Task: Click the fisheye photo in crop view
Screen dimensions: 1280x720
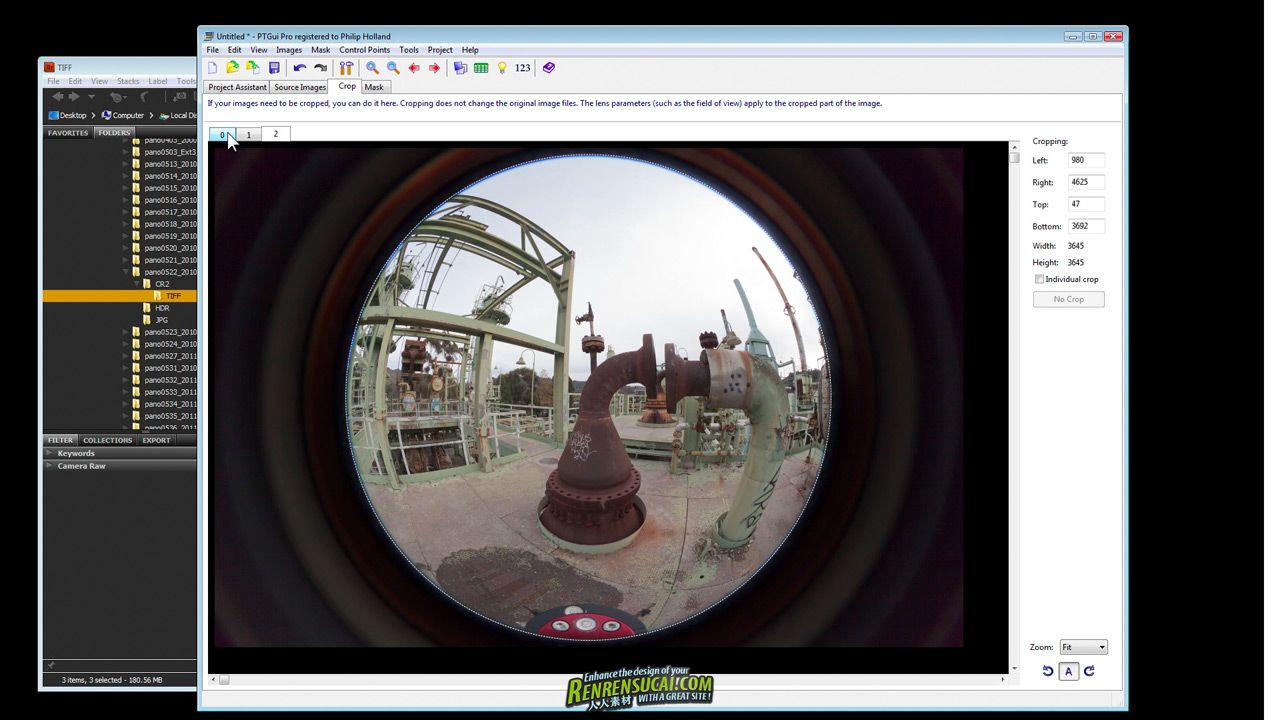Action: [x=588, y=397]
